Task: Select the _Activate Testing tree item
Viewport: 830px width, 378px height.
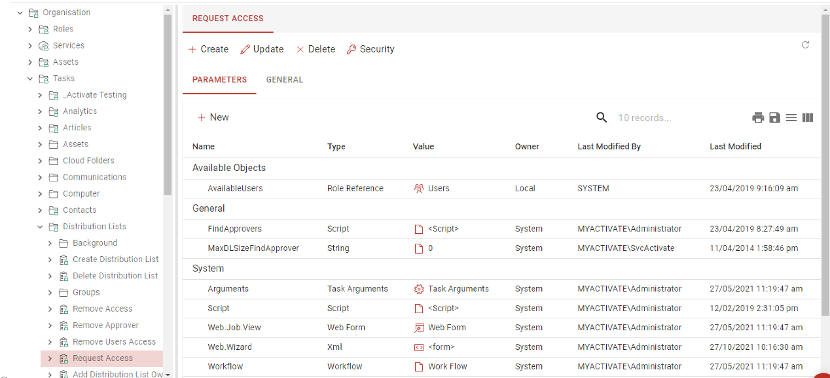Action: [x=94, y=95]
